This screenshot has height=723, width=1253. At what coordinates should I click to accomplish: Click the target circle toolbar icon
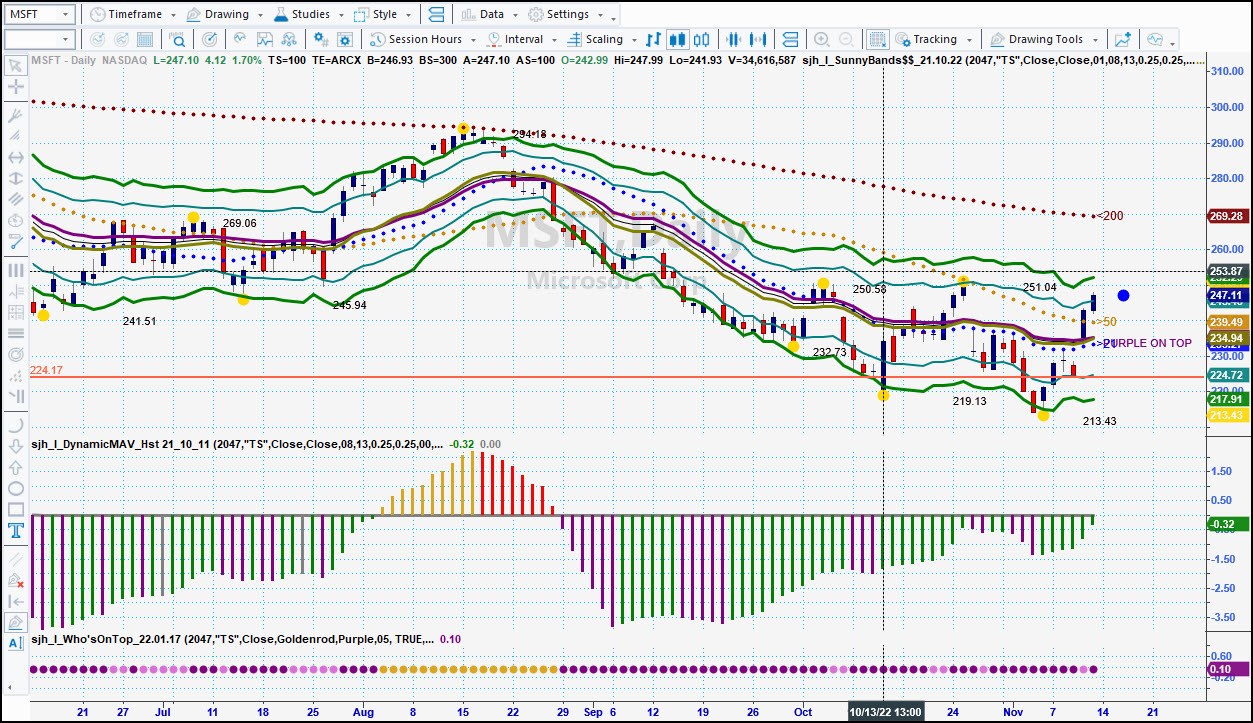point(210,40)
